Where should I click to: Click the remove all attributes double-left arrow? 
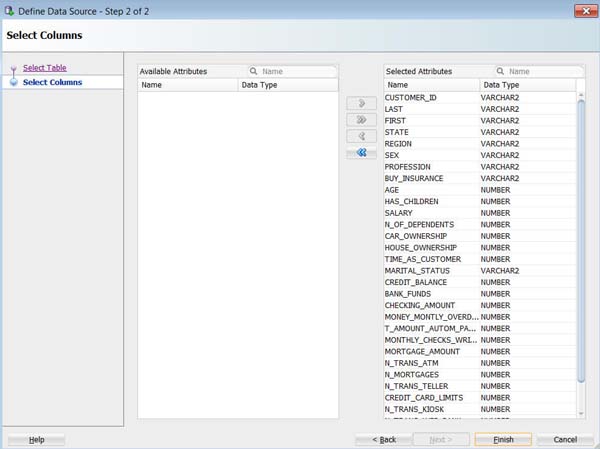(361, 153)
